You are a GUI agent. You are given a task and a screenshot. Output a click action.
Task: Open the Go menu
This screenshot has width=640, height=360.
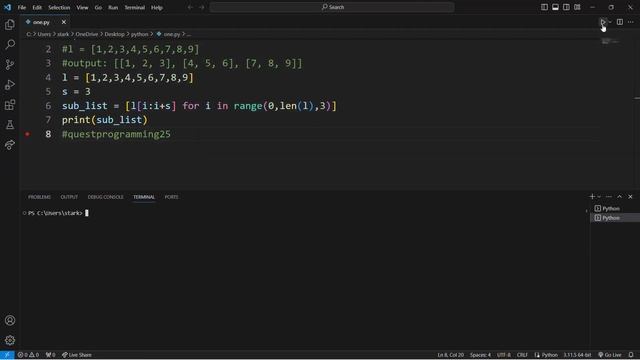point(98,7)
